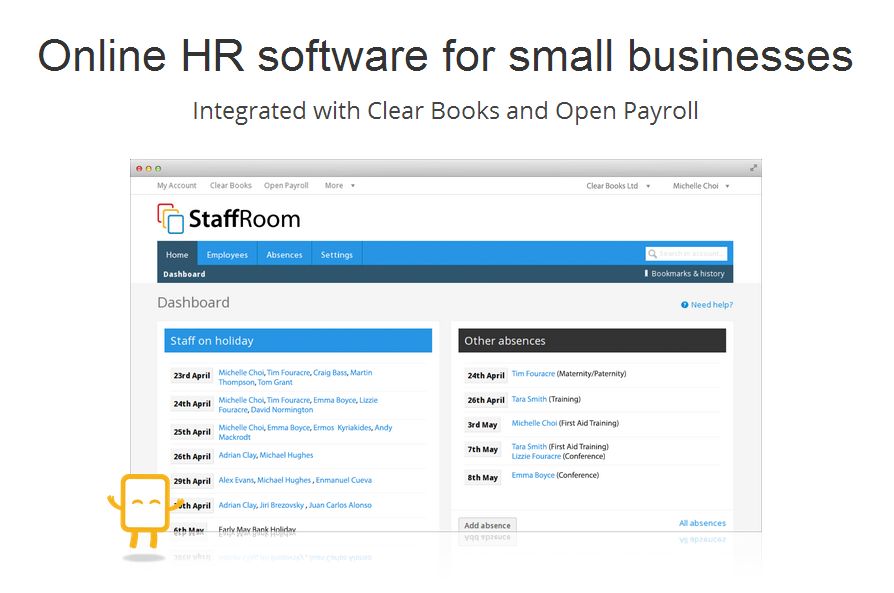
Task: Select Andy Mackrodt in the 25th April row
Action: [x=305, y=432]
